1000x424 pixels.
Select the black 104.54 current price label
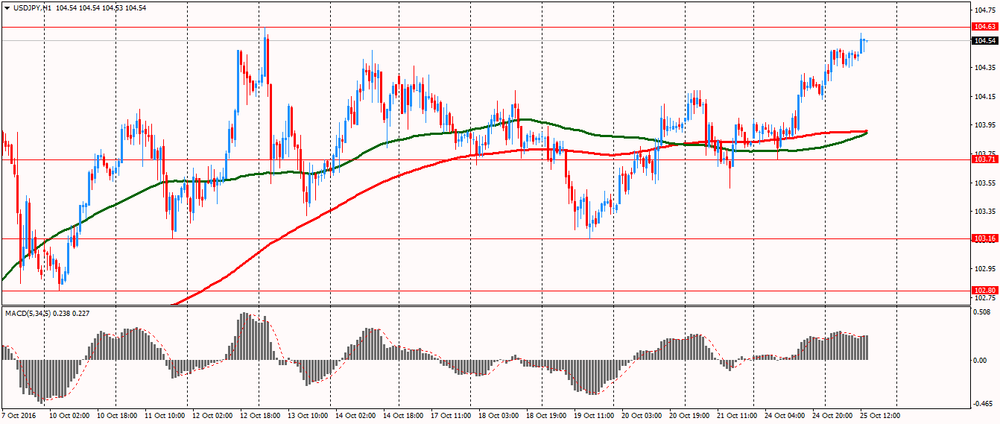984,40
